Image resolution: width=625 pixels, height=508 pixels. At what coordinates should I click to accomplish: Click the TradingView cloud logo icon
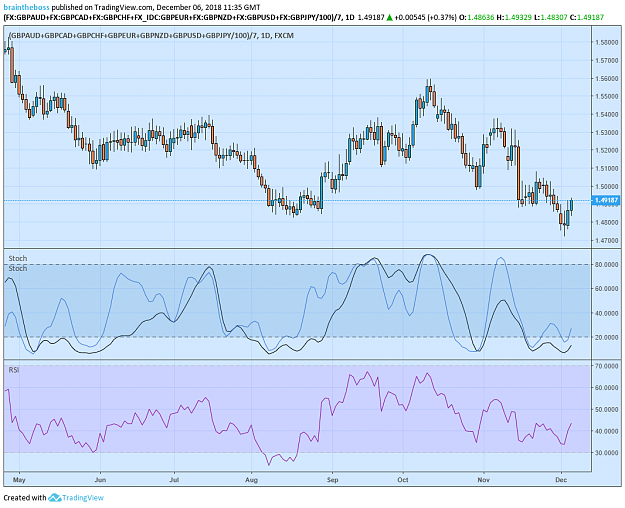point(55,498)
